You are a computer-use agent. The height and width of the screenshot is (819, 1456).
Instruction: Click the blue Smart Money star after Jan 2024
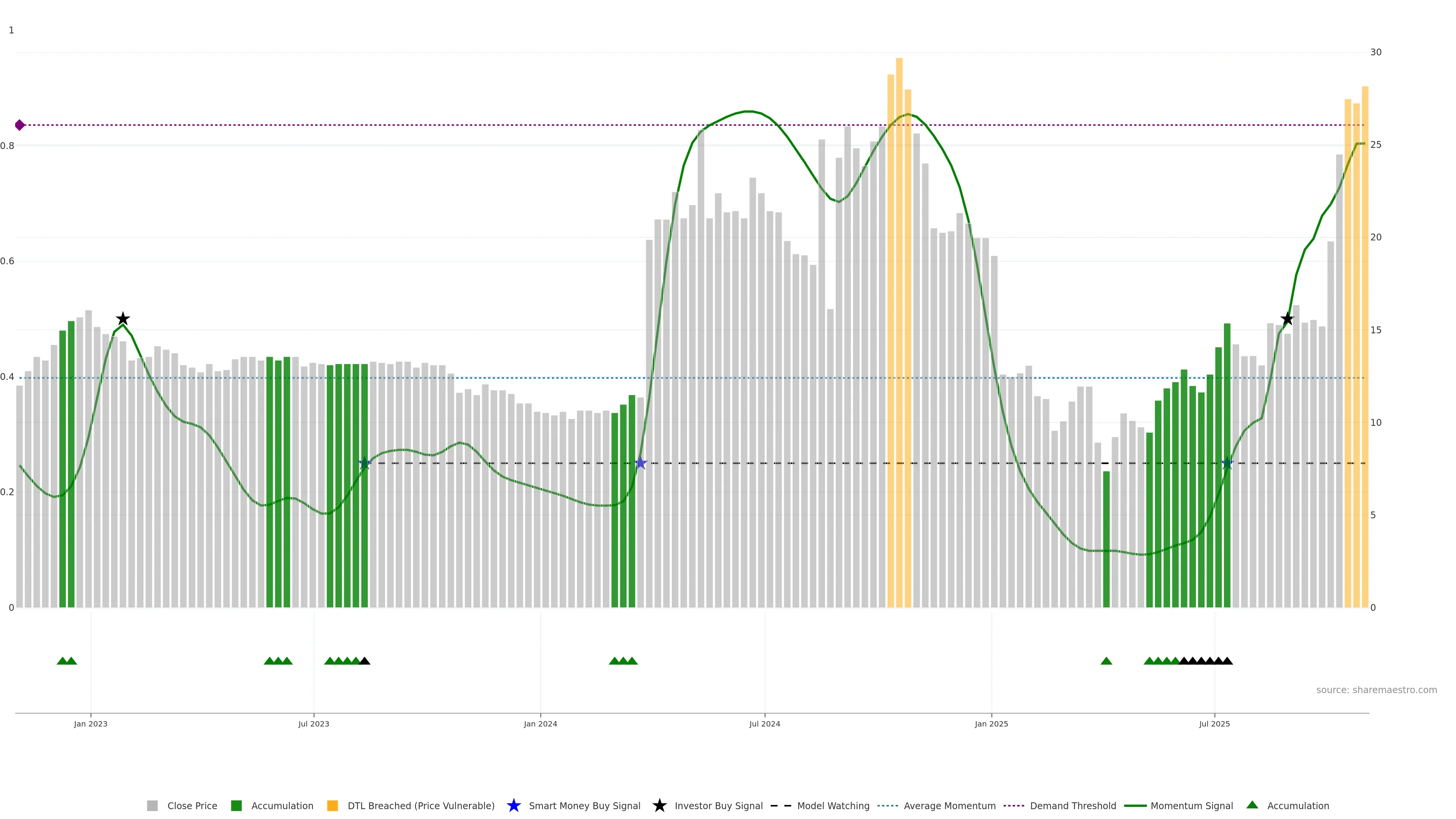640,463
